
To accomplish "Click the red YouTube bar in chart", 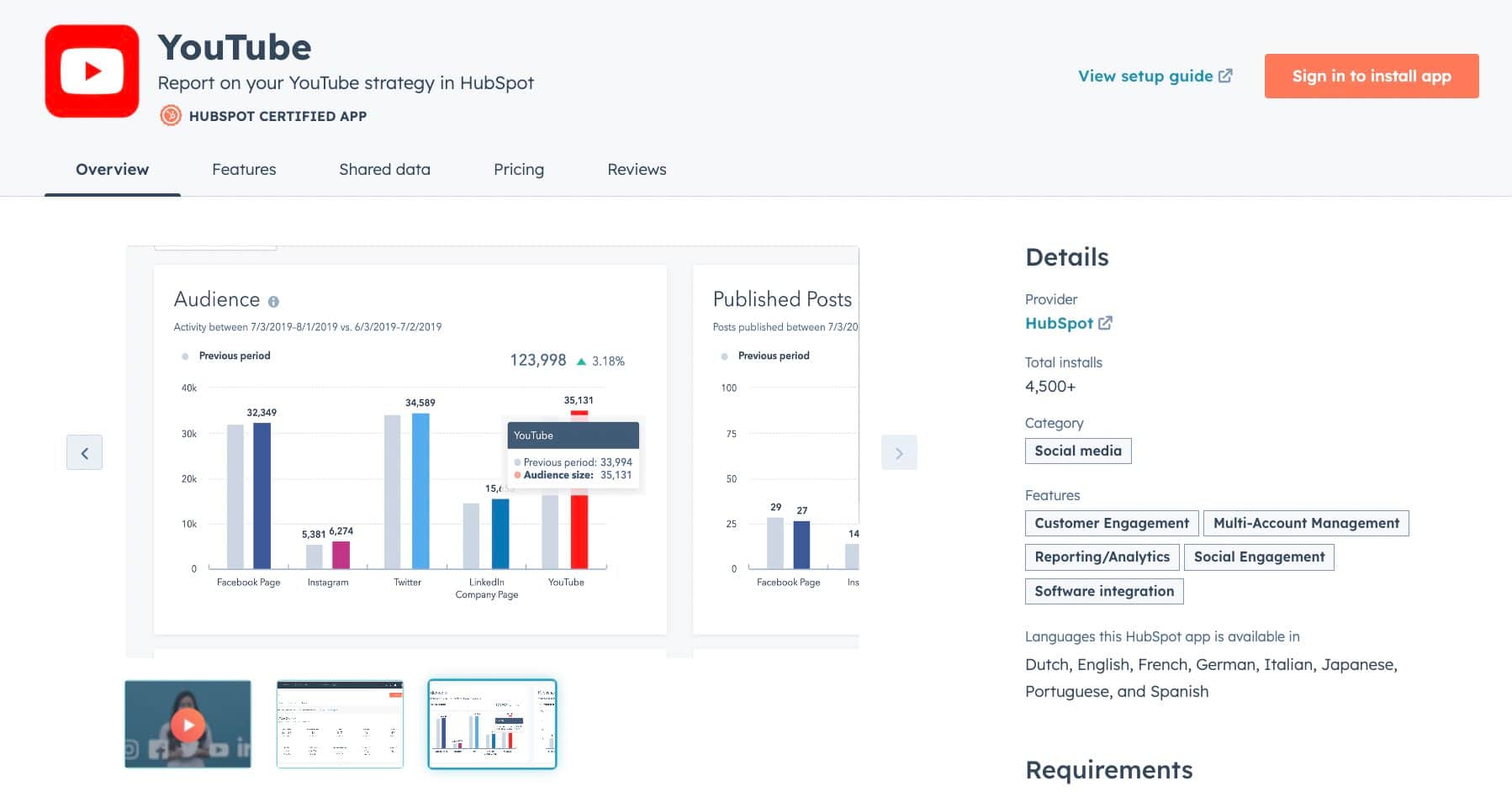I will click(579, 531).
